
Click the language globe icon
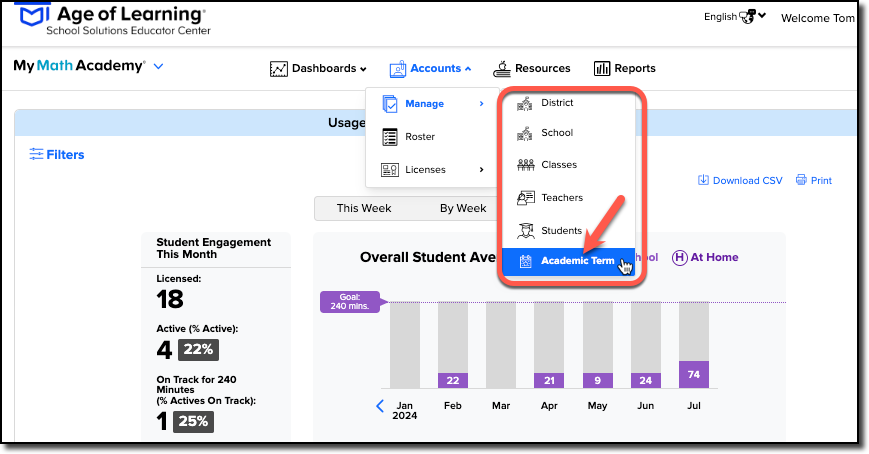(x=747, y=17)
